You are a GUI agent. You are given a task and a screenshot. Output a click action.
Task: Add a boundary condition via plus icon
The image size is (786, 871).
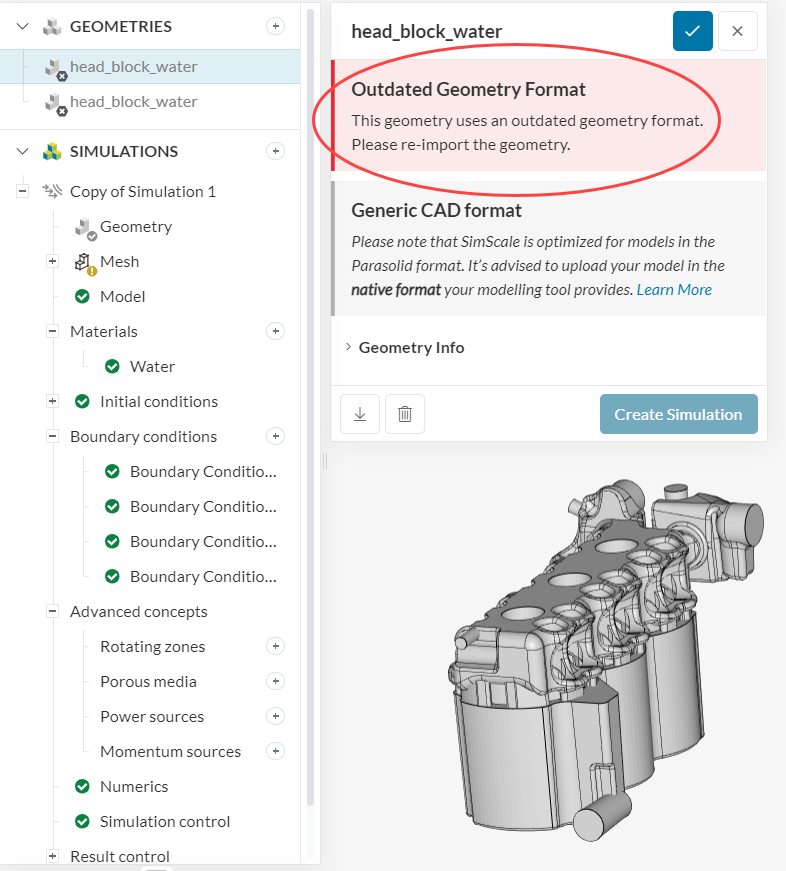pyautogui.click(x=276, y=436)
